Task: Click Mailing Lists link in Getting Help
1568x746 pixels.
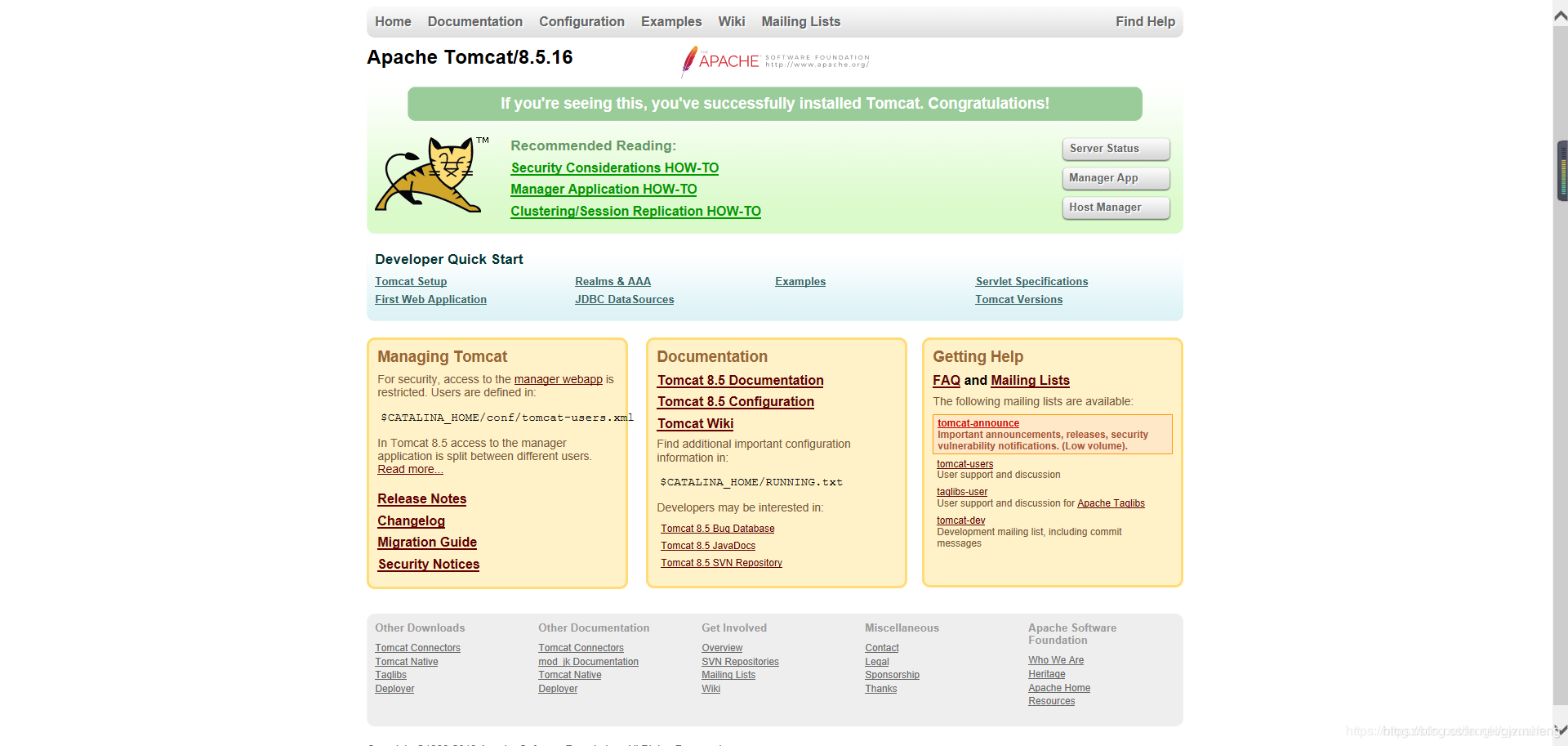Action: pyautogui.click(x=1030, y=381)
